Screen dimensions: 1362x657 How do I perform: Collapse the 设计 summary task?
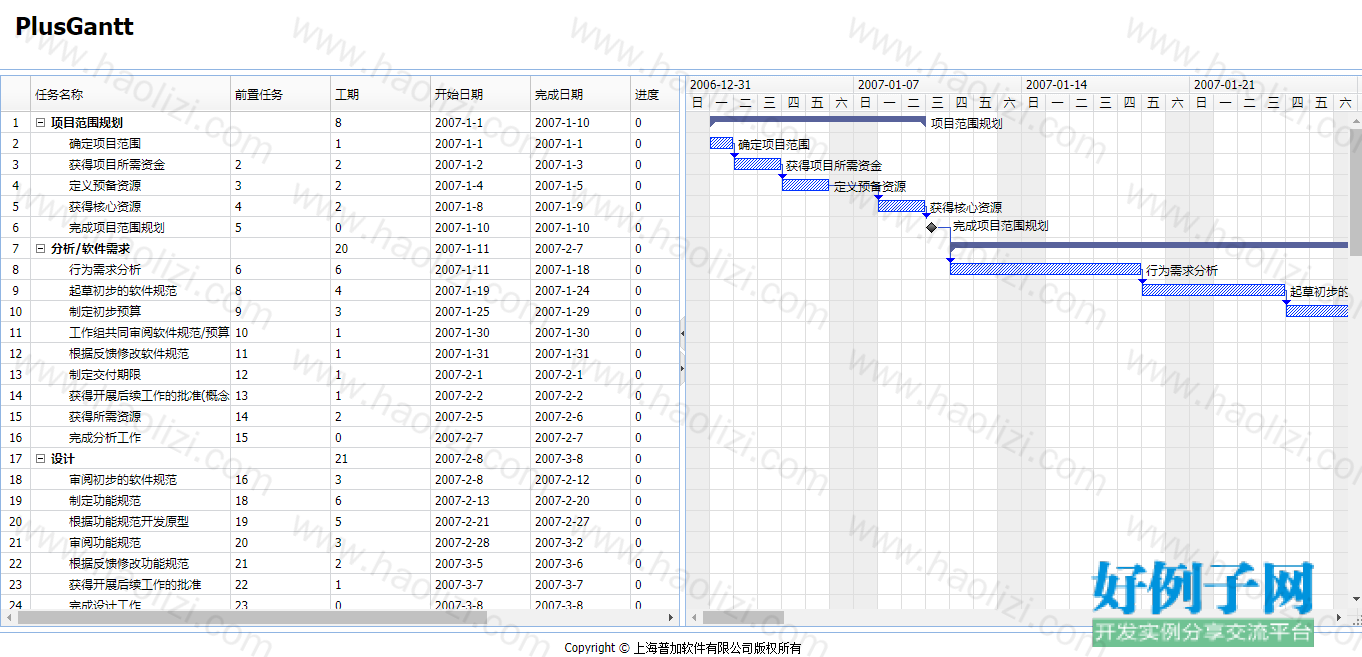tap(41, 458)
